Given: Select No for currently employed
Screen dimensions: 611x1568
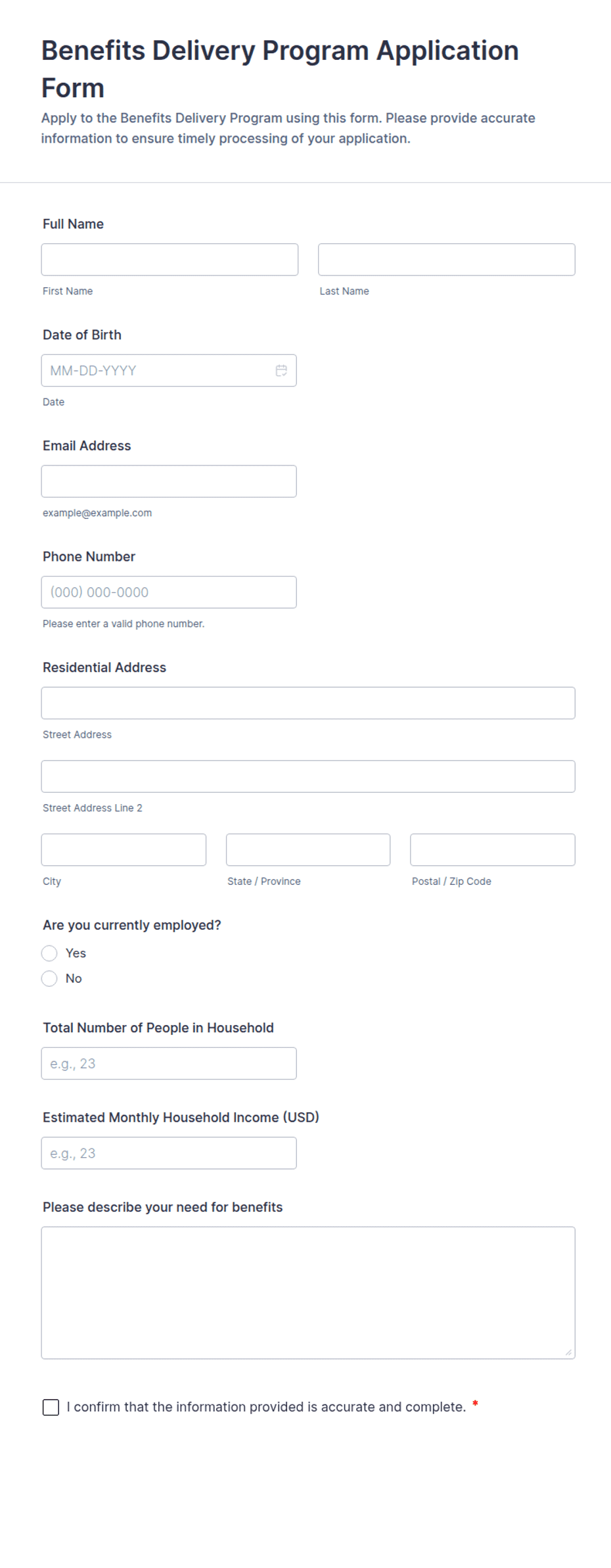Looking at the screenshot, I should click(x=49, y=979).
